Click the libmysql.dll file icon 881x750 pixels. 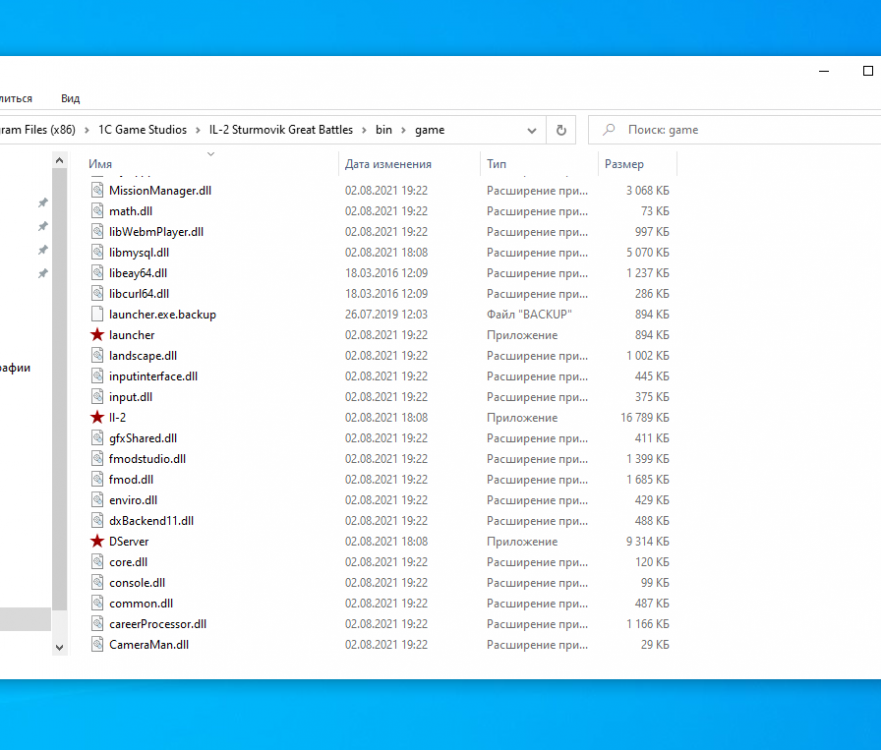point(97,252)
